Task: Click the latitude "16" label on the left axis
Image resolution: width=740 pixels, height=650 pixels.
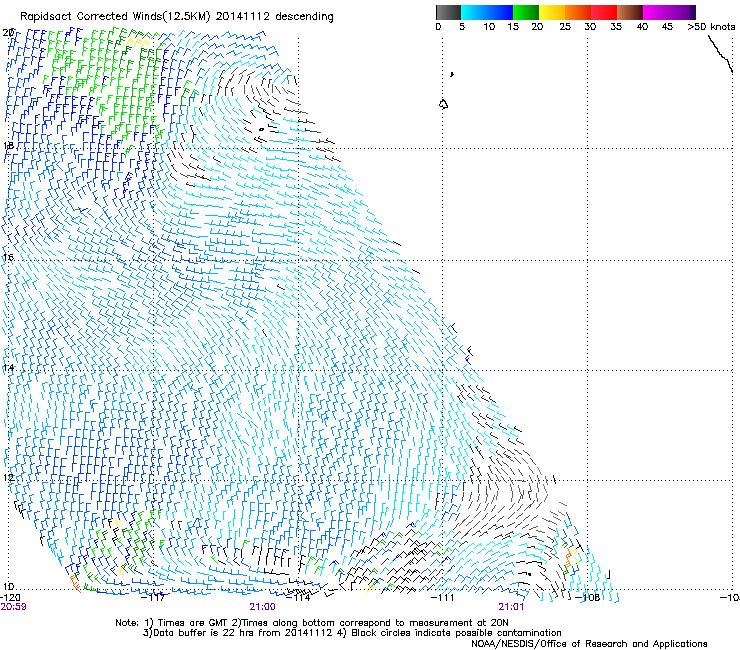Action: tap(8, 257)
